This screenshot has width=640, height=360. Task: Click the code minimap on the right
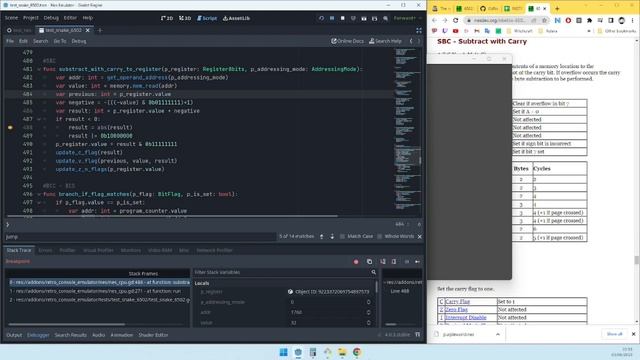tap(408, 129)
